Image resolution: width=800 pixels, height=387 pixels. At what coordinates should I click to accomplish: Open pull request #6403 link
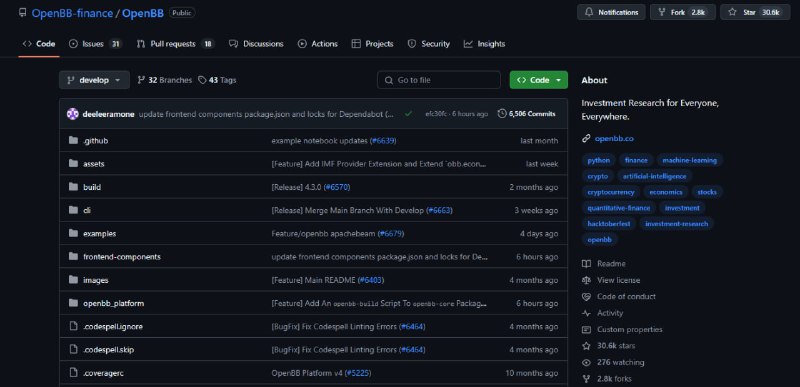(x=371, y=280)
